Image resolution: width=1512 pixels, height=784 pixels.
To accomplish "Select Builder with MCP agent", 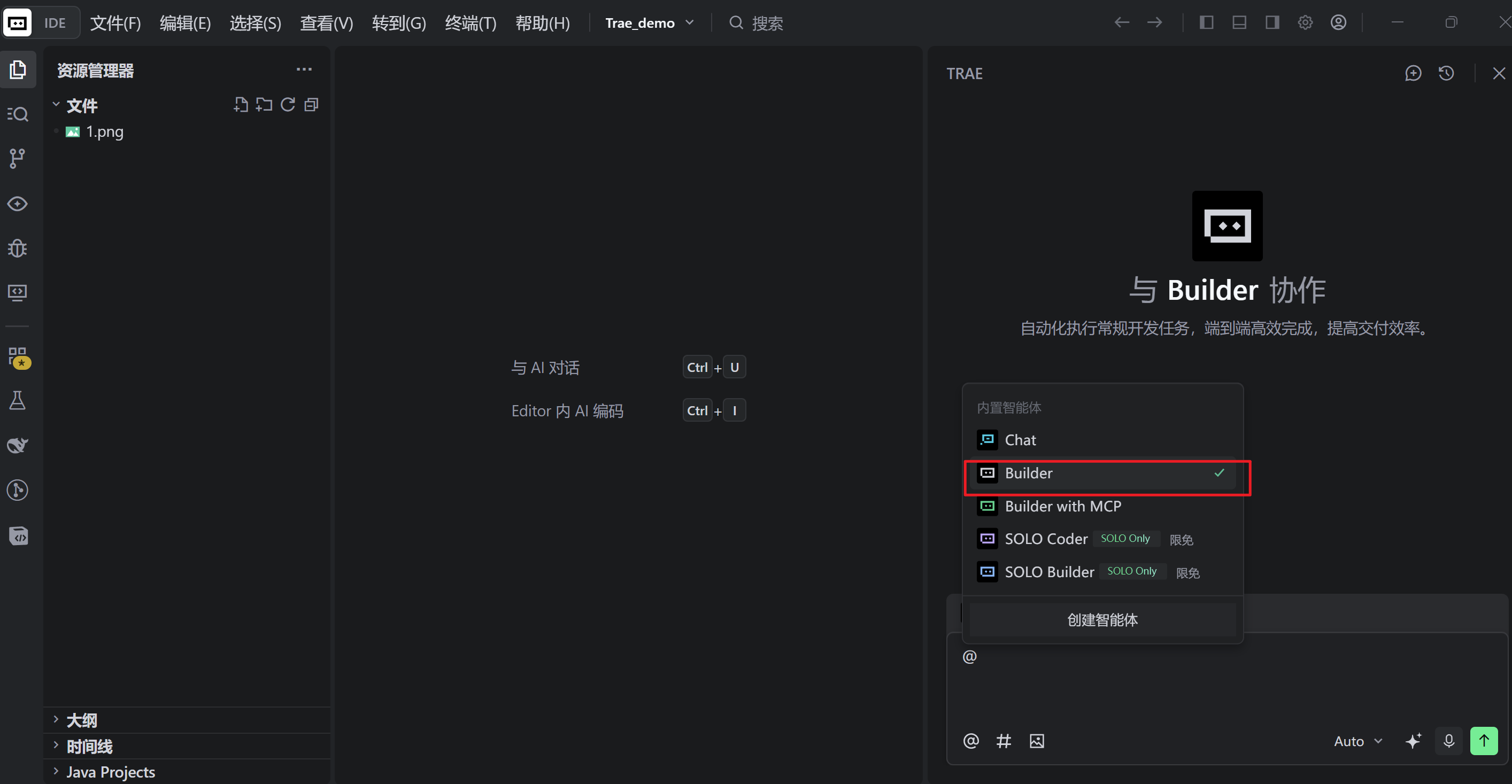I will click(x=1062, y=506).
